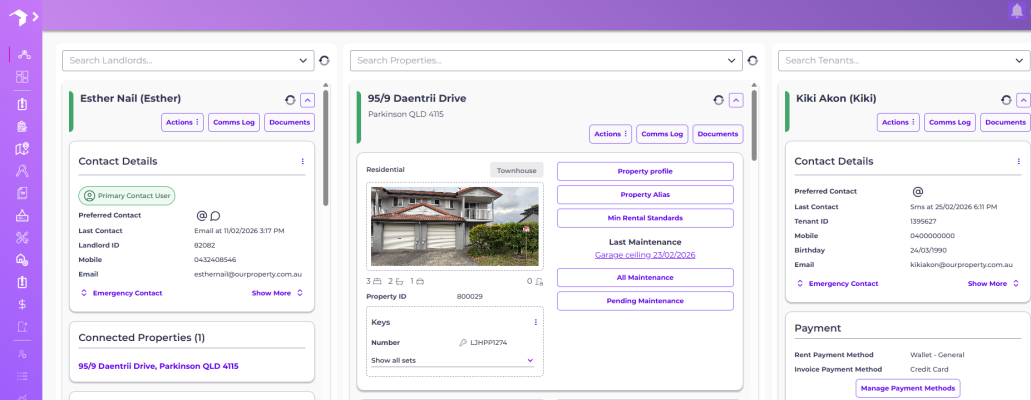Image resolution: width=1031 pixels, height=400 pixels.
Task: Refresh the Landlords search list
Action: coord(324,61)
